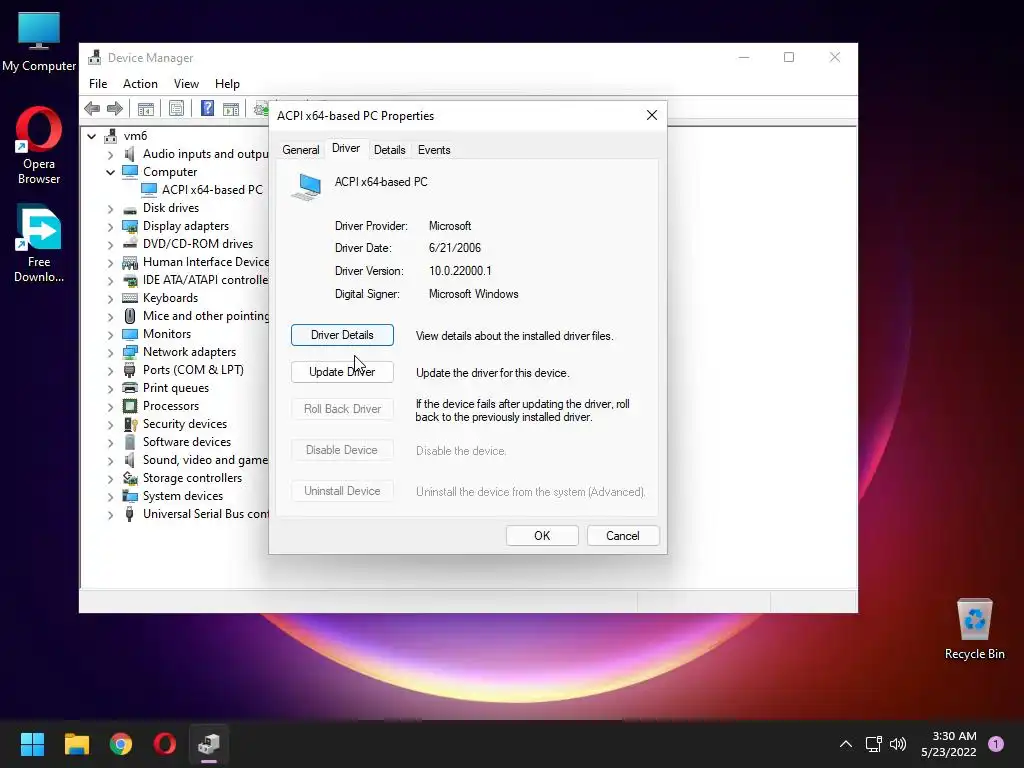Open File Explorer from the taskbar
Image resolution: width=1024 pixels, height=768 pixels.
pyautogui.click(x=76, y=744)
